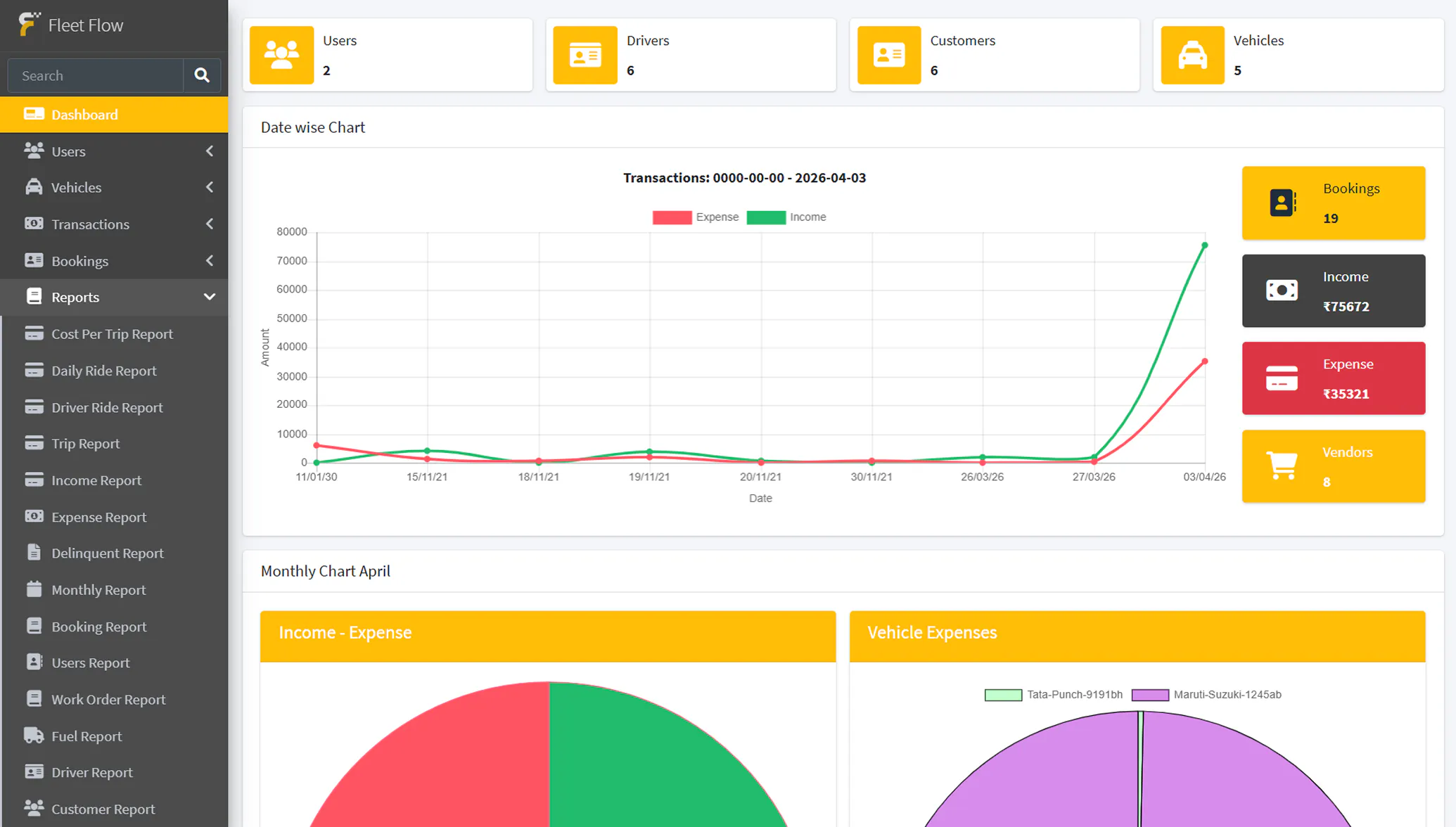Click the Vendors shopping cart icon

point(1282,466)
